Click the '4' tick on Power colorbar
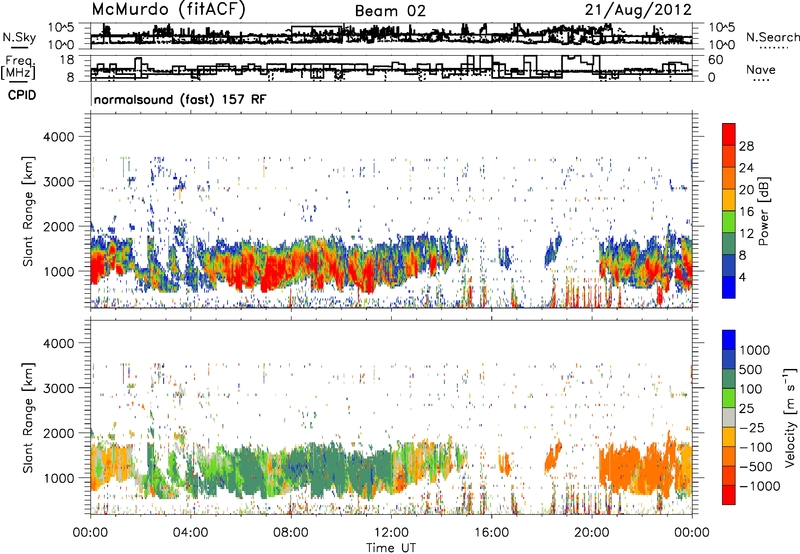 pyautogui.click(x=742, y=277)
